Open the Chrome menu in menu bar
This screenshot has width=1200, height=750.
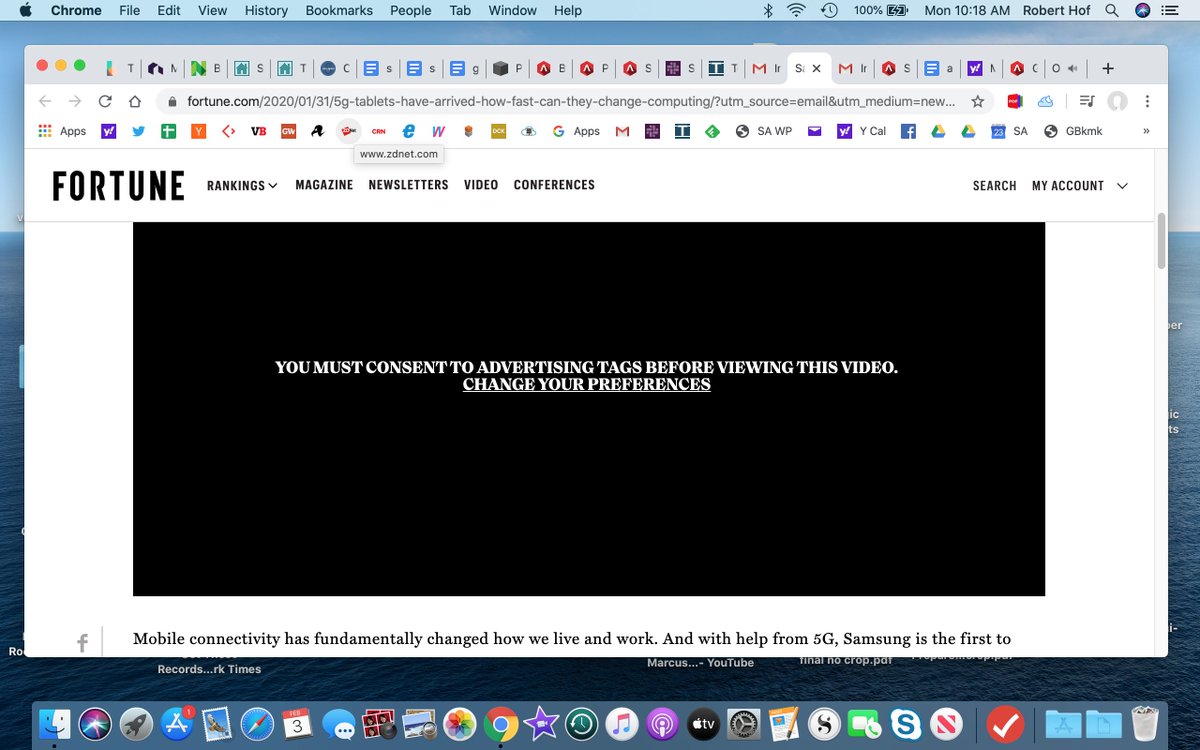[x=76, y=10]
